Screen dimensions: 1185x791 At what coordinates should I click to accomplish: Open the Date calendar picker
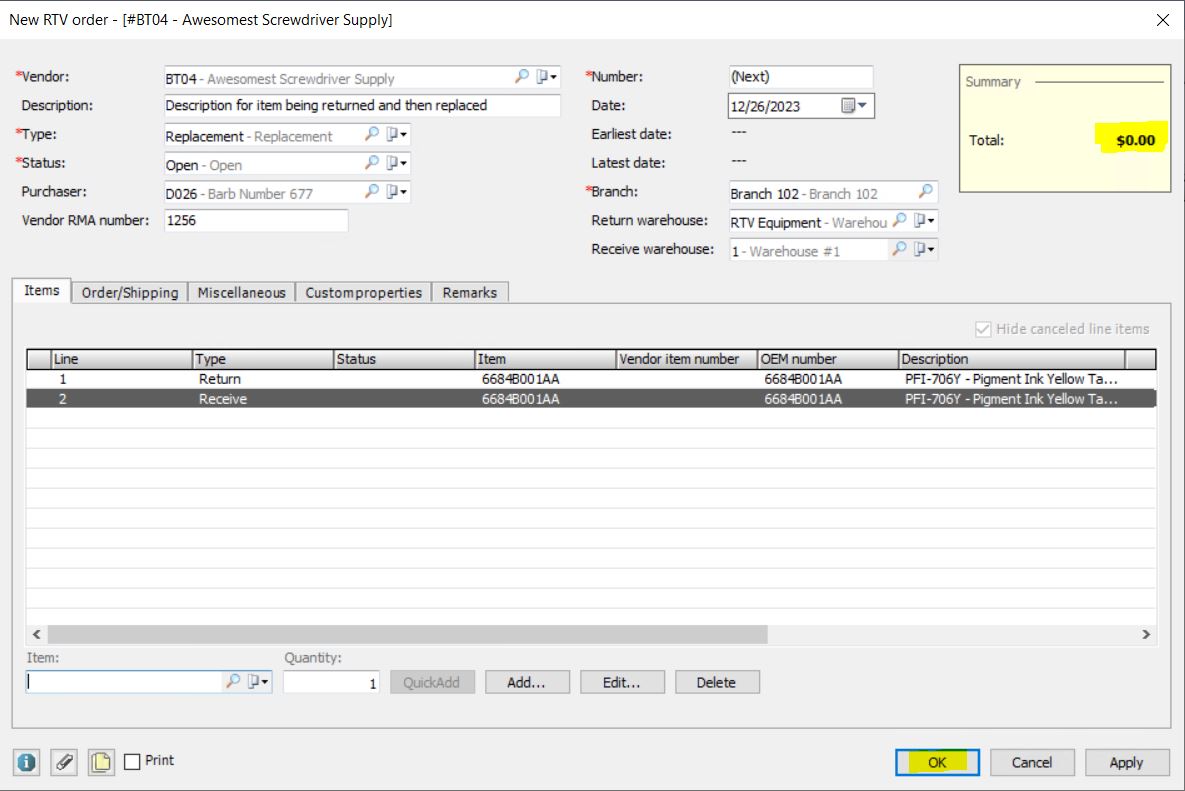click(854, 106)
